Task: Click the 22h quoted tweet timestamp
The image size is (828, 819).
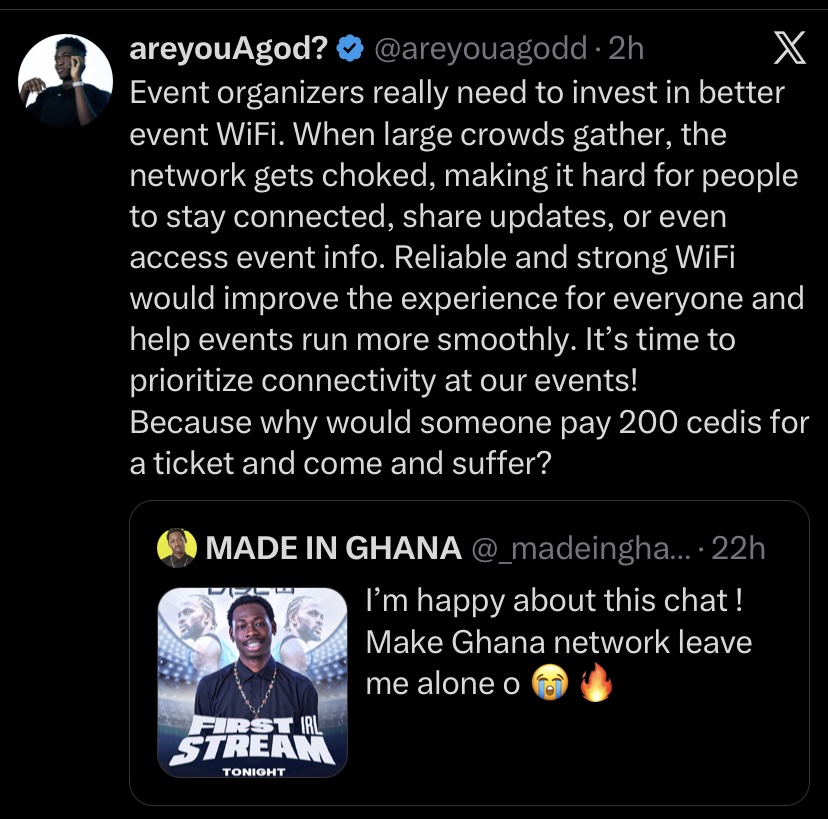Action: click(739, 548)
